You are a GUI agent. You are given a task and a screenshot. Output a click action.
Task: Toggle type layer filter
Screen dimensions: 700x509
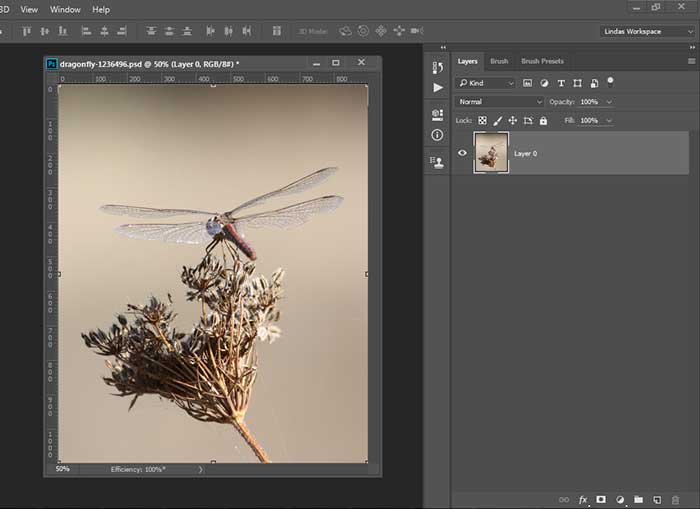coord(561,83)
